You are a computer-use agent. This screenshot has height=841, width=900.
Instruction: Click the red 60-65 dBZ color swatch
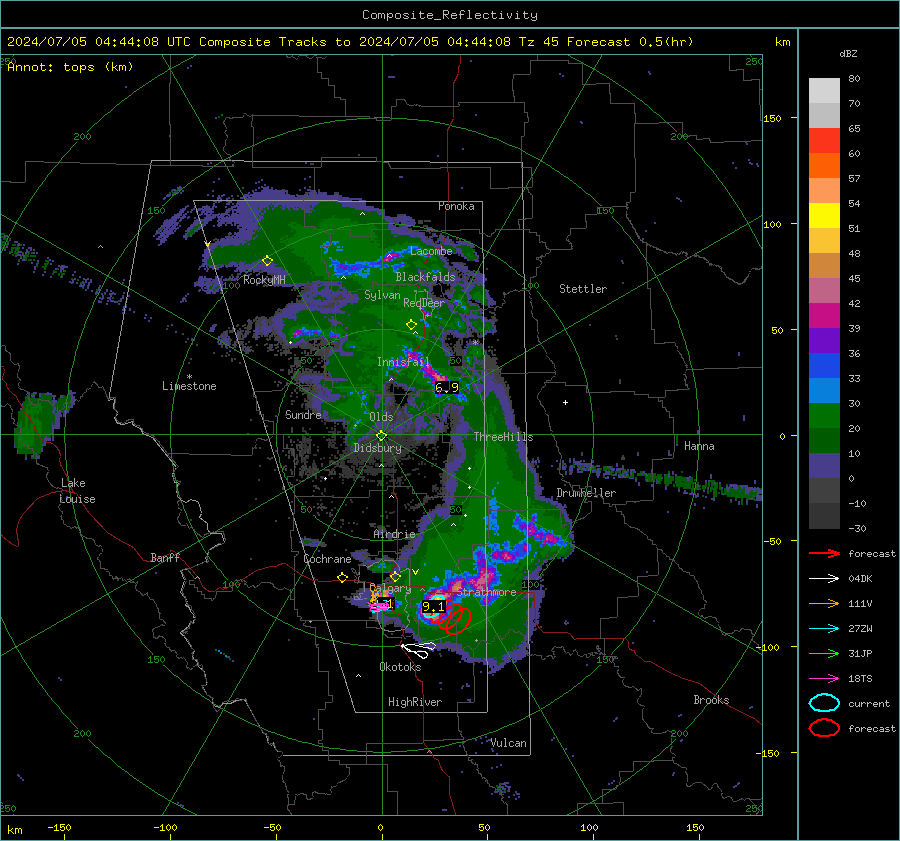[824, 141]
